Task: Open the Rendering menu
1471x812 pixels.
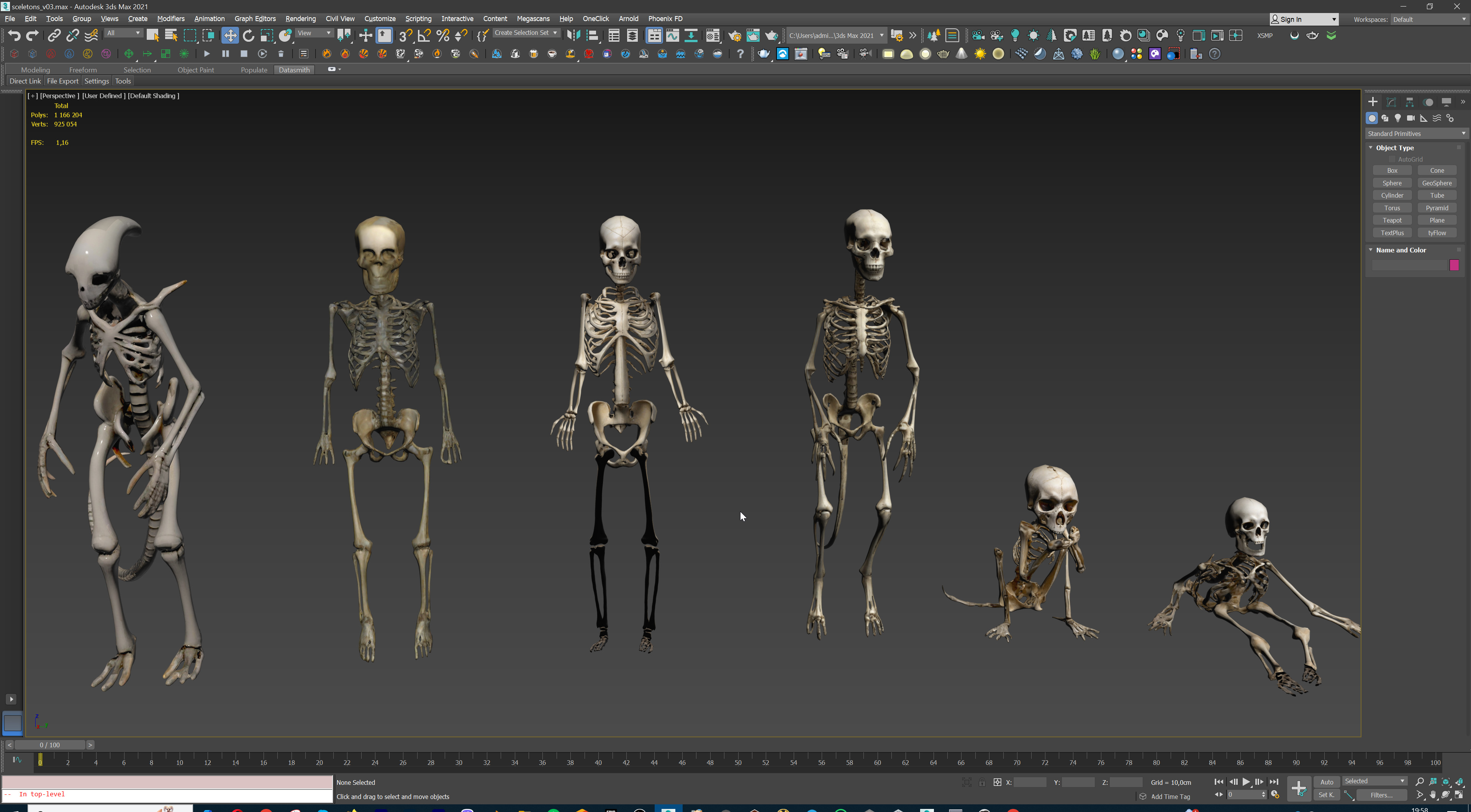Action: click(300, 19)
